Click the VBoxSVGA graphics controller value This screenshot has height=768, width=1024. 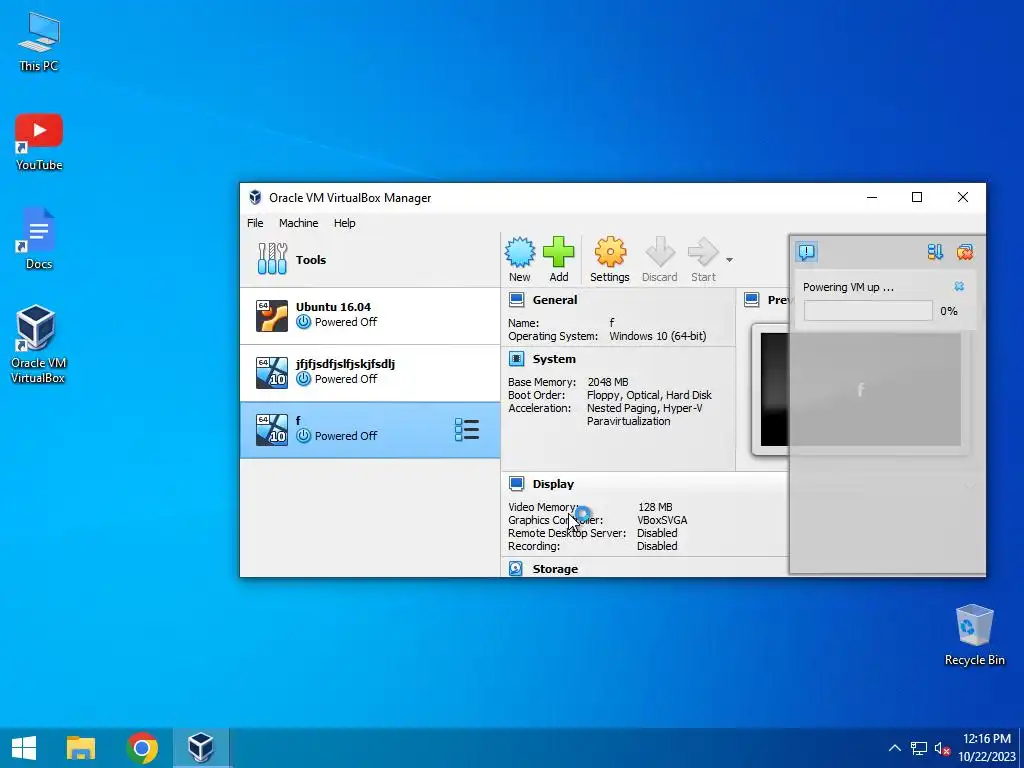(662, 520)
